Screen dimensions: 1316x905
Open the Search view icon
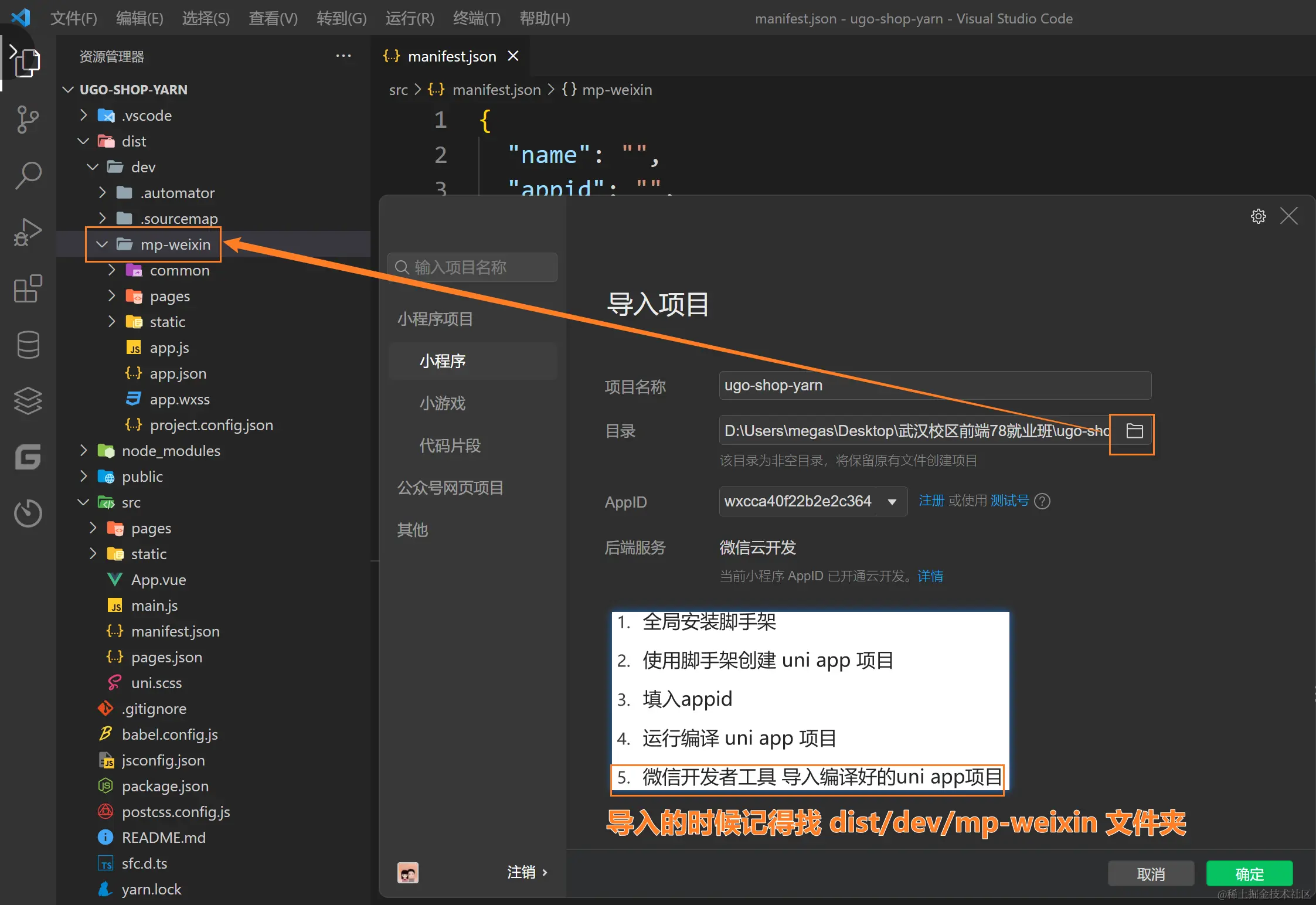tap(27, 175)
